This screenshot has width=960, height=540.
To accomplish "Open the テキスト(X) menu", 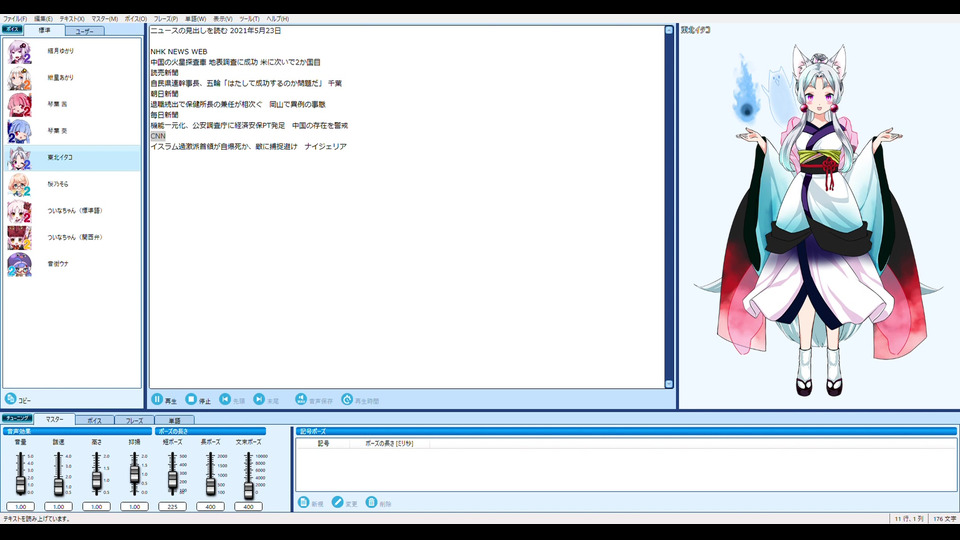I will (72, 19).
